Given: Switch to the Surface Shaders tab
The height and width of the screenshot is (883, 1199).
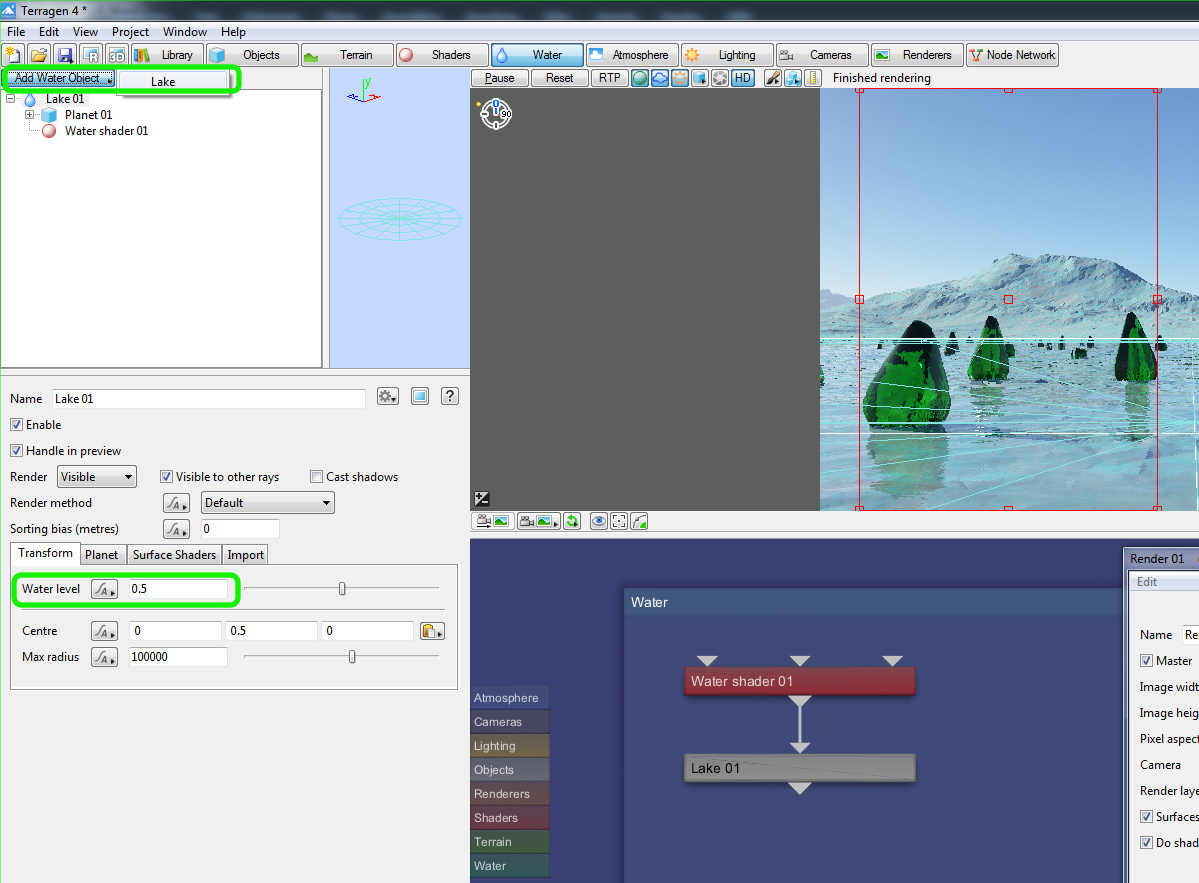Looking at the screenshot, I should click(x=174, y=555).
